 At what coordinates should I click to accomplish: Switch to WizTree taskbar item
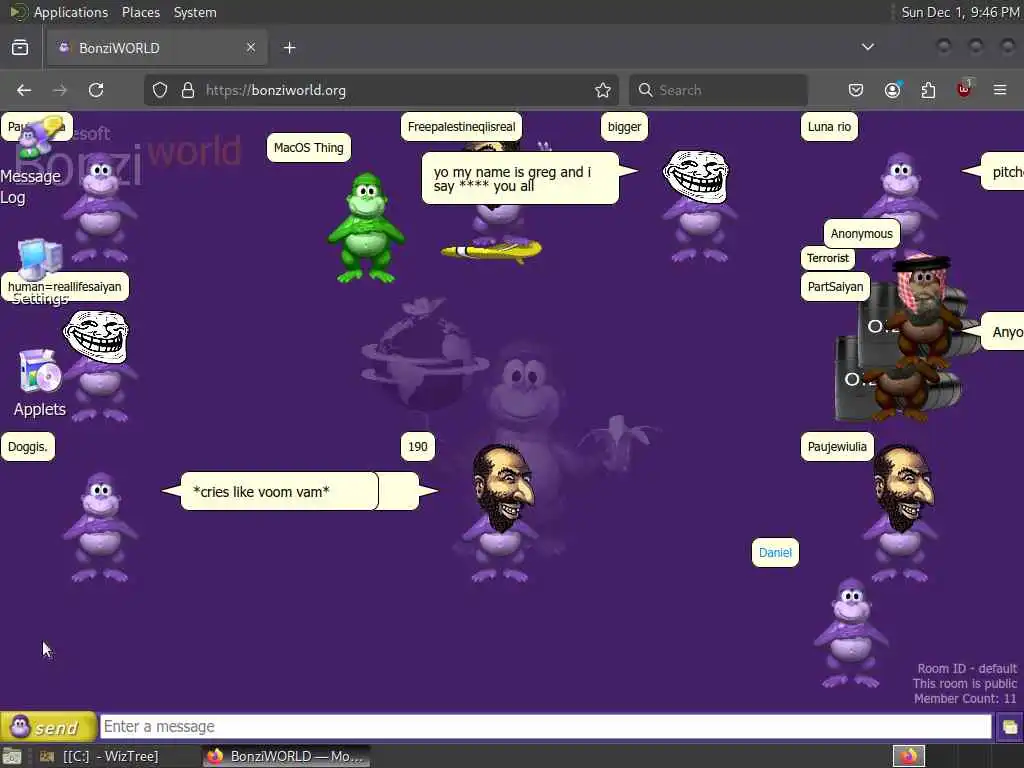pos(99,756)
